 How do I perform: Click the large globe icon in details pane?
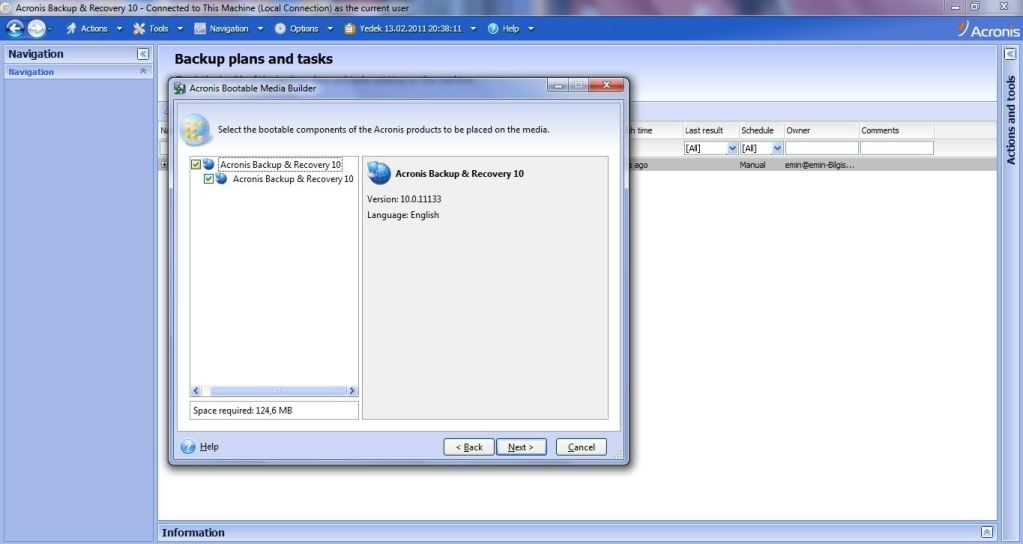pos(379,174)
